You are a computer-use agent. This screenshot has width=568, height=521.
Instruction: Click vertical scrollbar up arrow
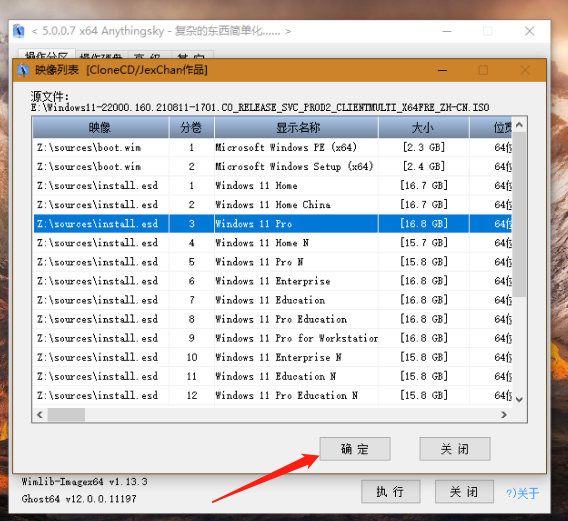point(519,125)
